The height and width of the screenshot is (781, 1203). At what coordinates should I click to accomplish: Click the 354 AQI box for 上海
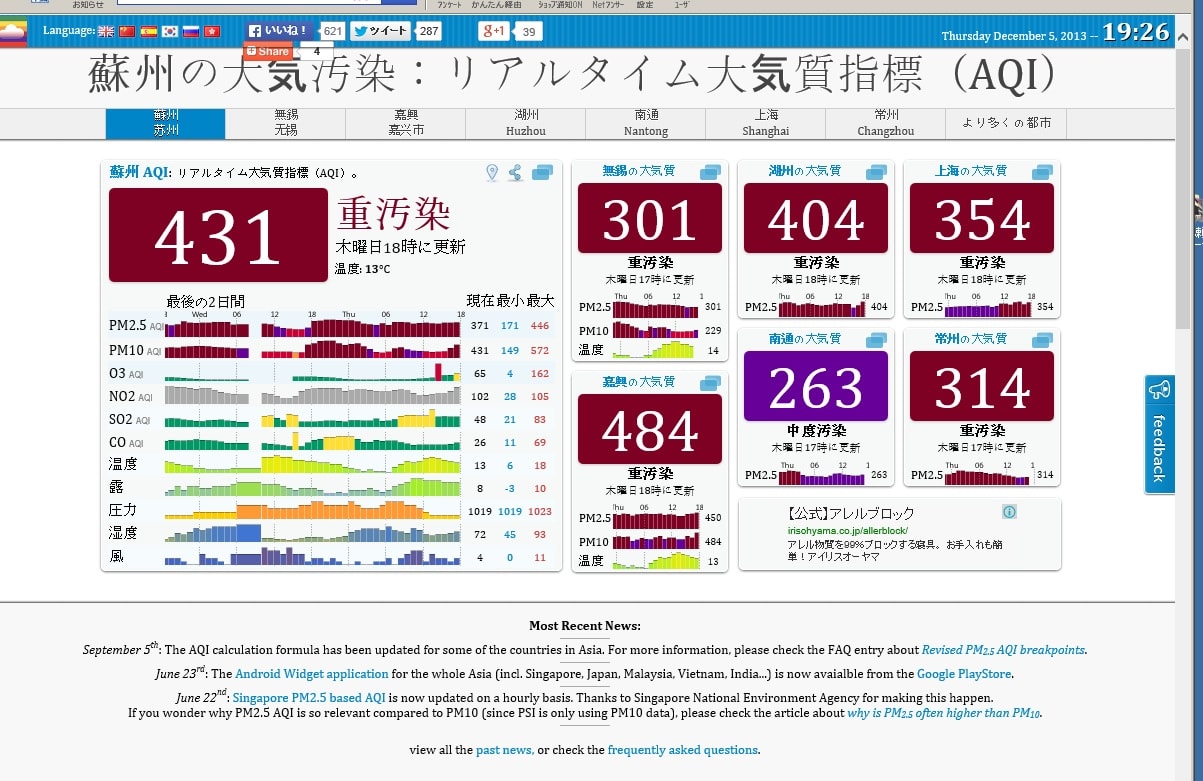[981, 218]
